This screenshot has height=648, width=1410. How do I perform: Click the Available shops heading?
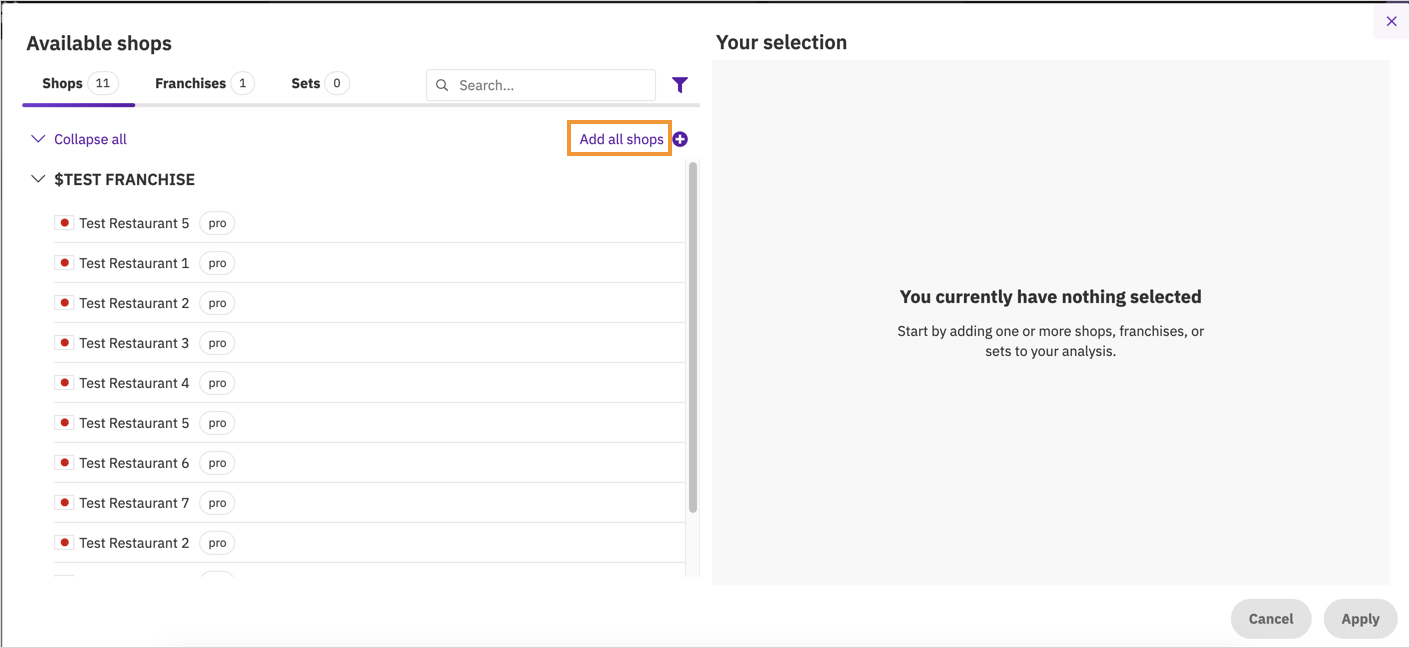pyautogui.click(x=99, y=43)
